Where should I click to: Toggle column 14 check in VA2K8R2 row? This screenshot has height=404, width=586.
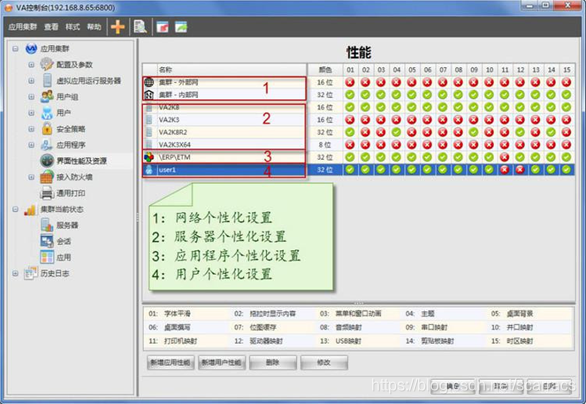(551, 132)
